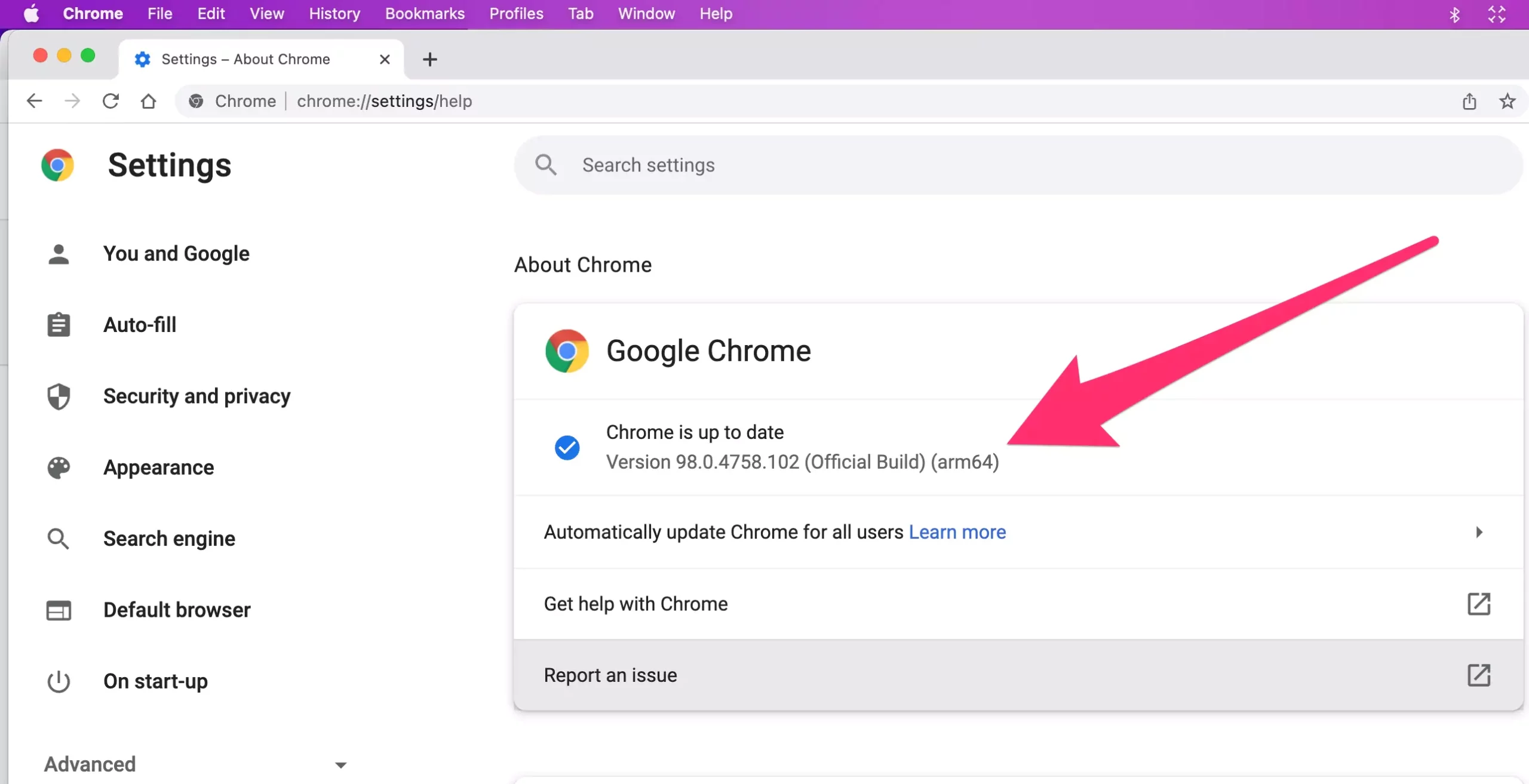This screenshot has height=784, width=1529.
Task: Open the Help menu
Action: pos(716,14)
